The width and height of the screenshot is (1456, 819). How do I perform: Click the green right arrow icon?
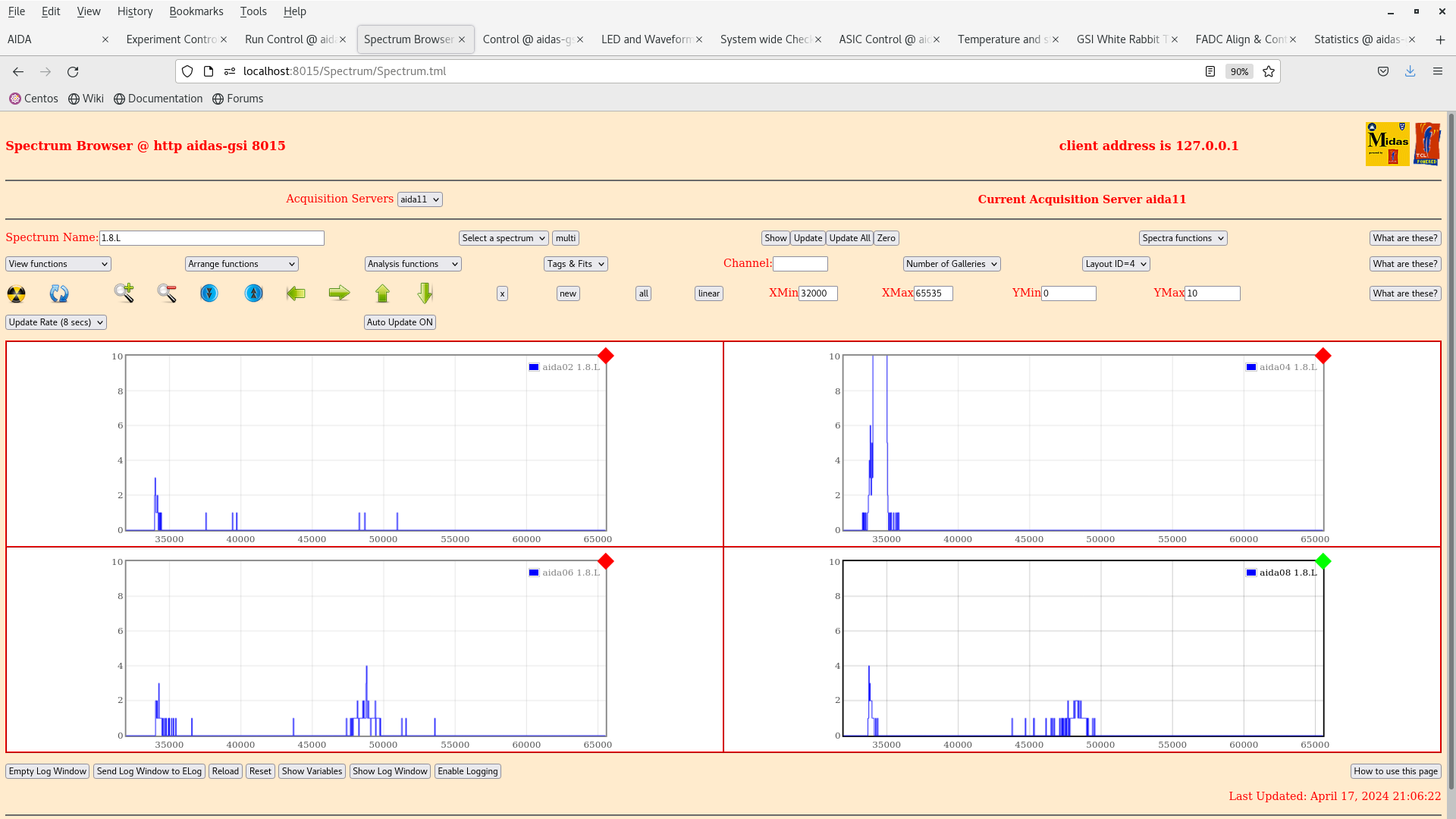(339, 293)
